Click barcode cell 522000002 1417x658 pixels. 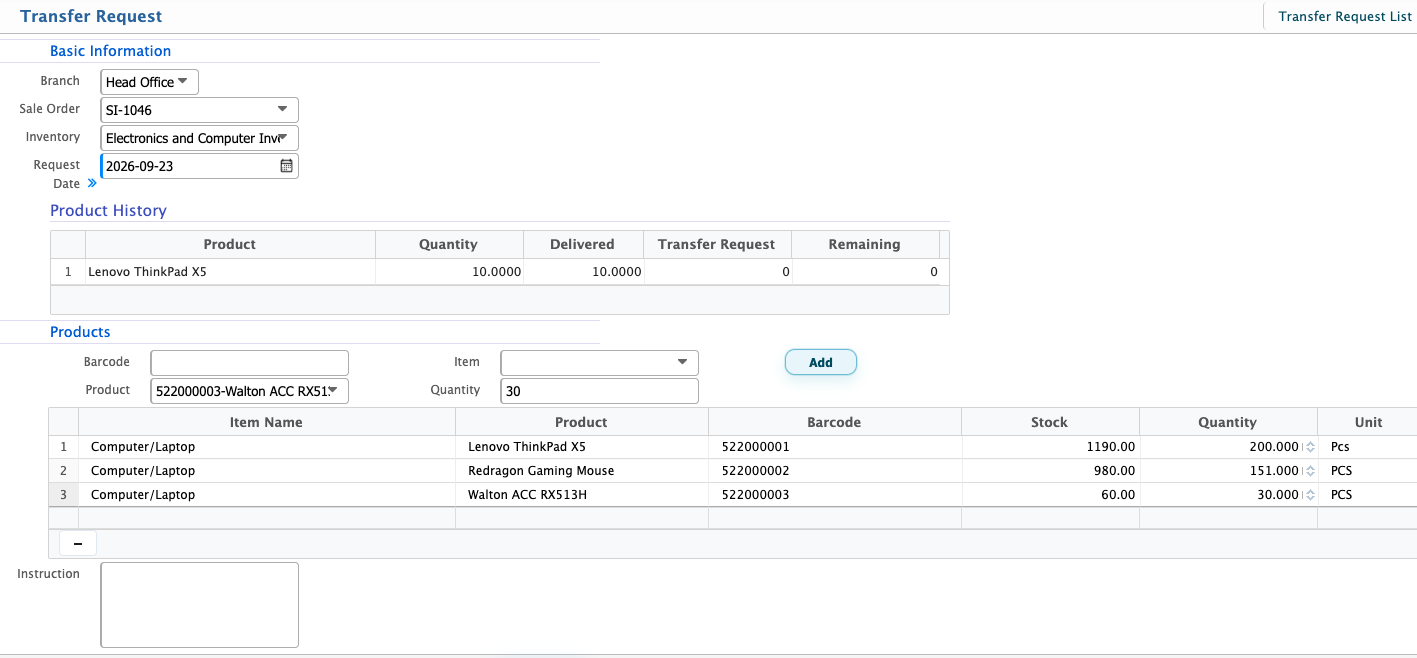834,471
